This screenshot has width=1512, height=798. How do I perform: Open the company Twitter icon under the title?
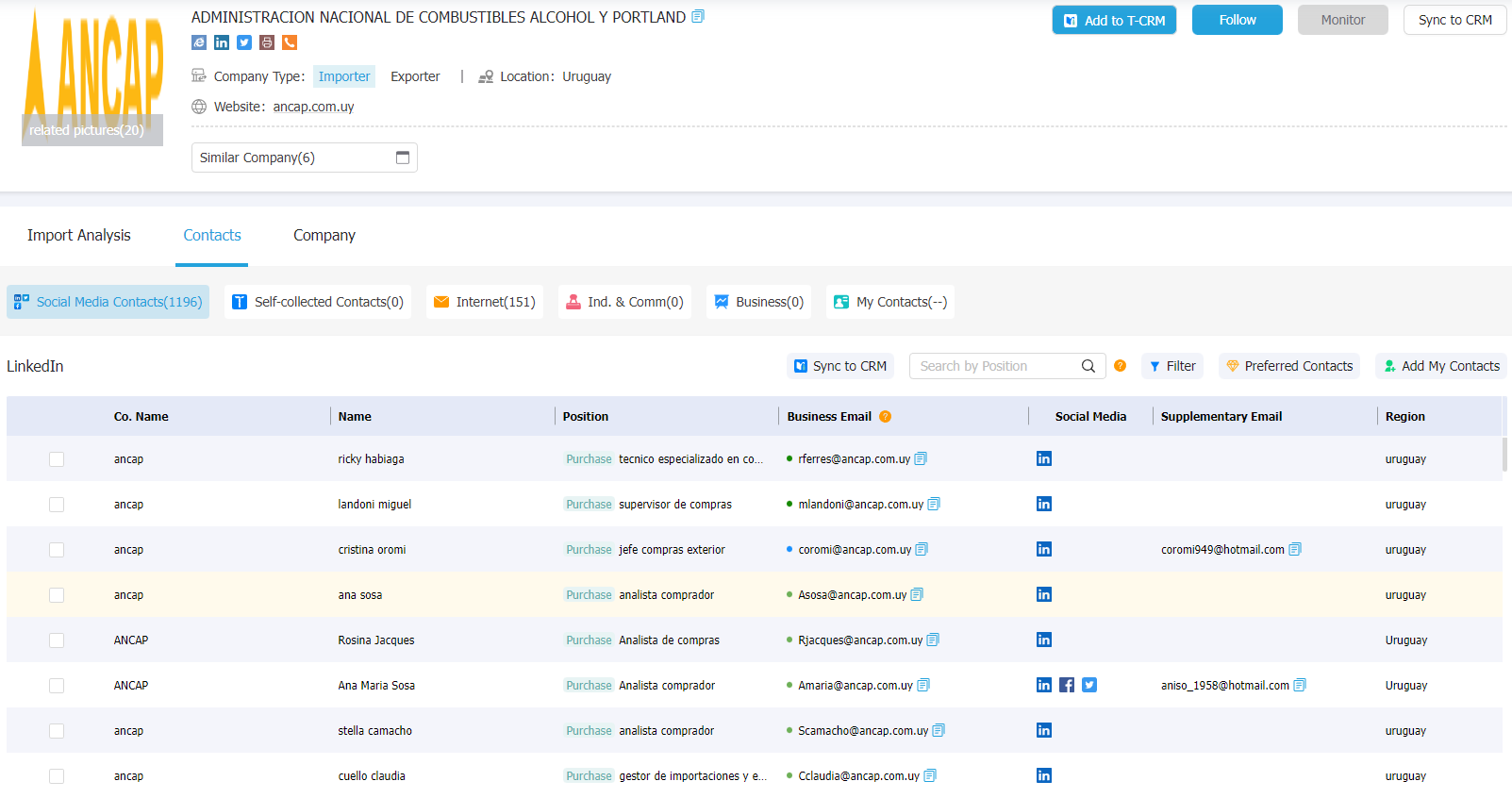(244, 42)
